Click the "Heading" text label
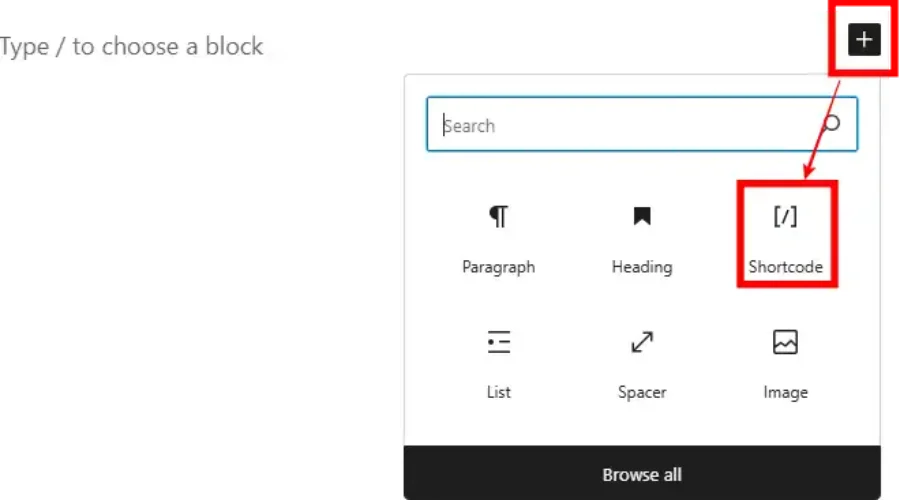Screen dimensions: 900x500 (x=642, y=267)
